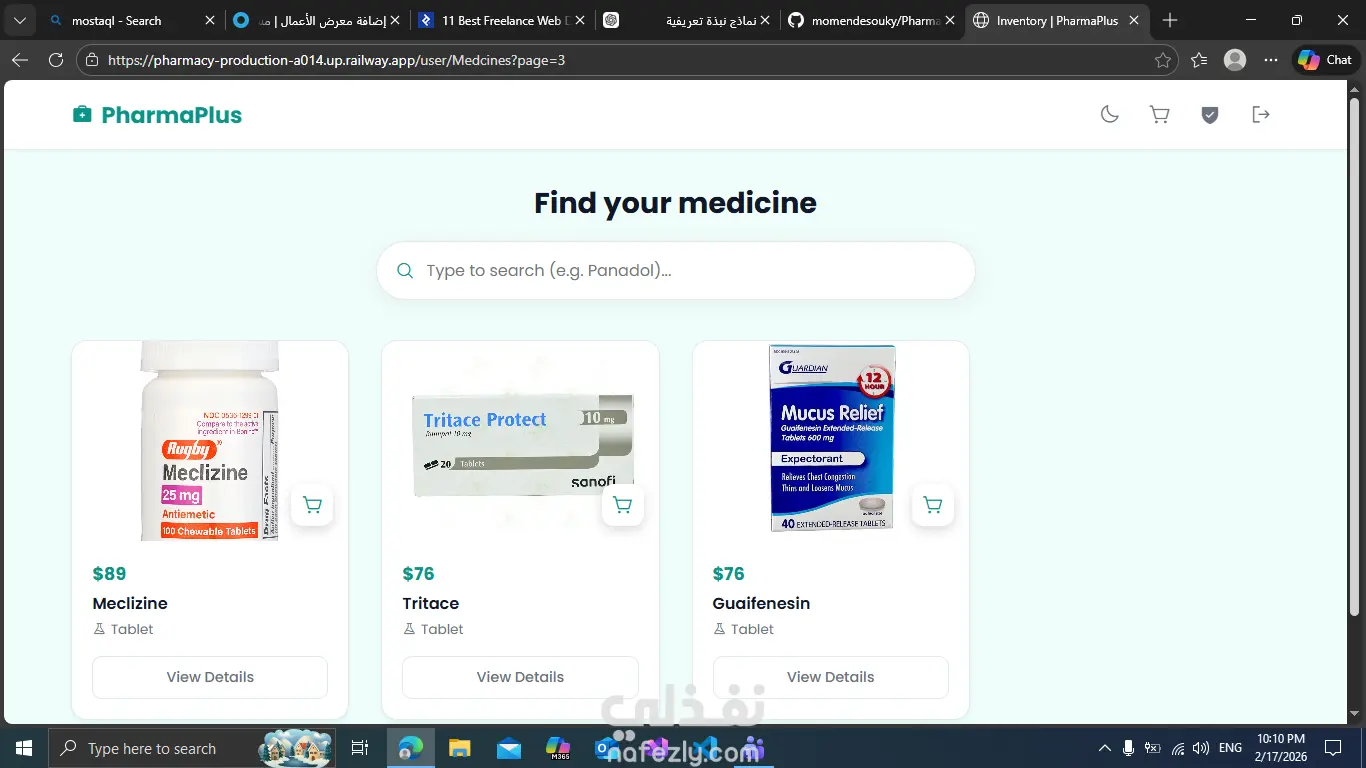Click the magnifier icon in search bar
Viewport: 1366px width, 768px height.
point(405,270)
